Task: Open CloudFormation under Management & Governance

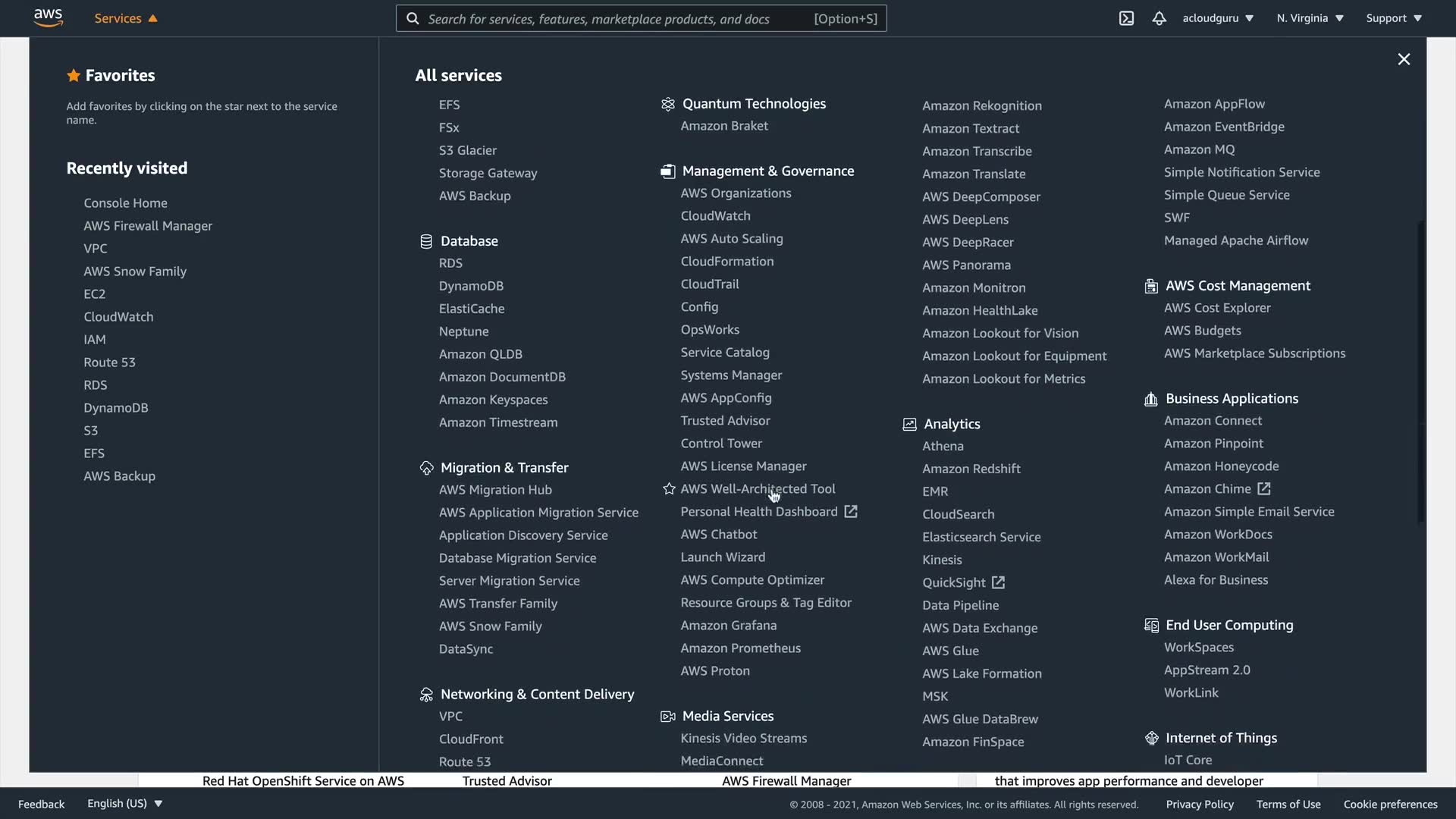Action: pos(726,262)
